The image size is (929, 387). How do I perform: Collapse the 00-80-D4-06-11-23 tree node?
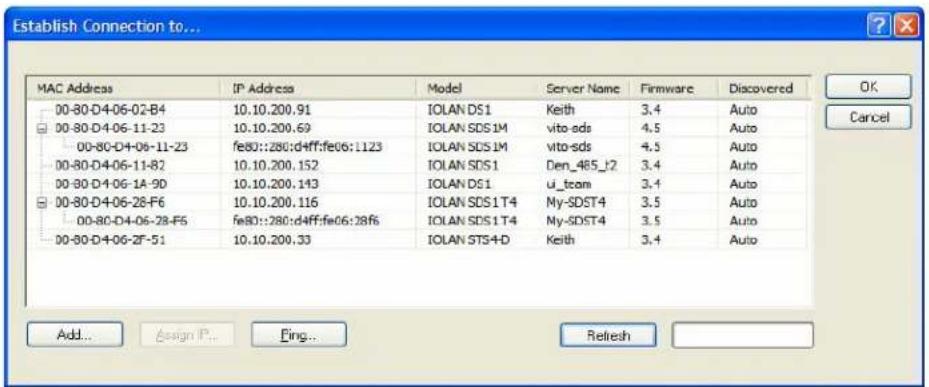pyautogui.click(x=43, y=129)
